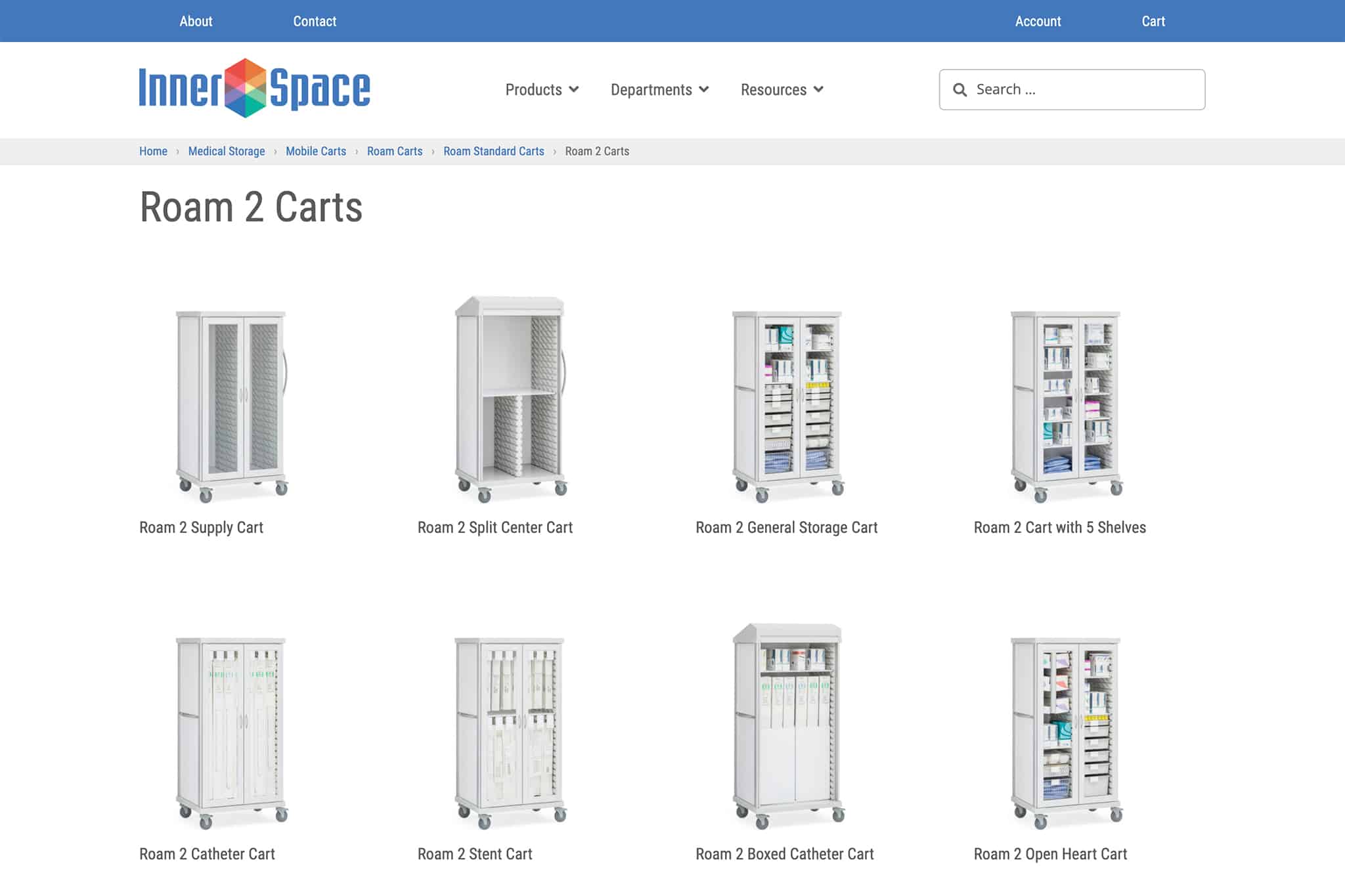Click Roam 2 Stent Cart title
Image resolution: width=1345 pixels, height=896 pixels.
[475, 854]
